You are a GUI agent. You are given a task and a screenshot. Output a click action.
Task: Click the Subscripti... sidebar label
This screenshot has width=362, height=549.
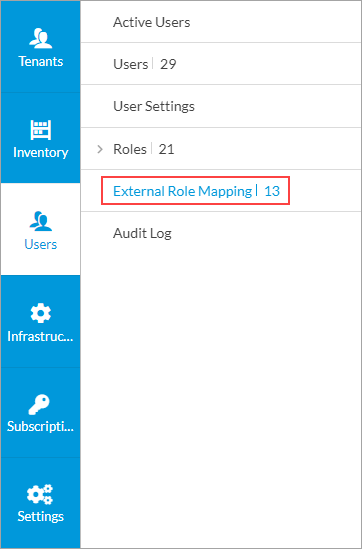click(41, 427)
